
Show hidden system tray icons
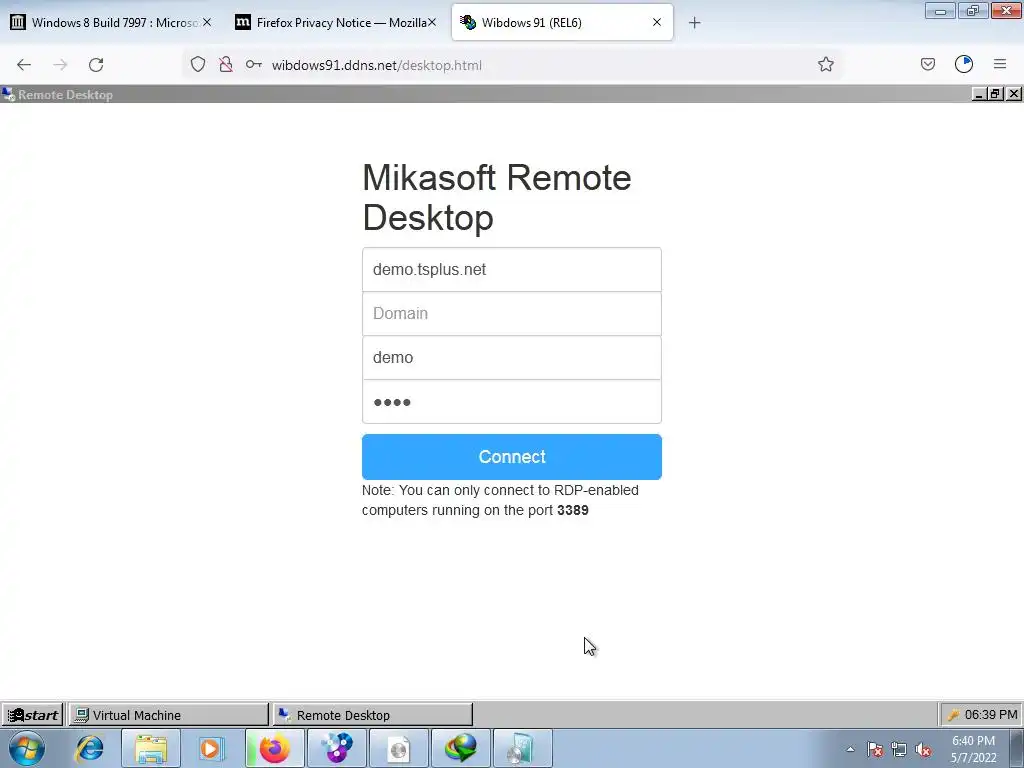(850, 749)
